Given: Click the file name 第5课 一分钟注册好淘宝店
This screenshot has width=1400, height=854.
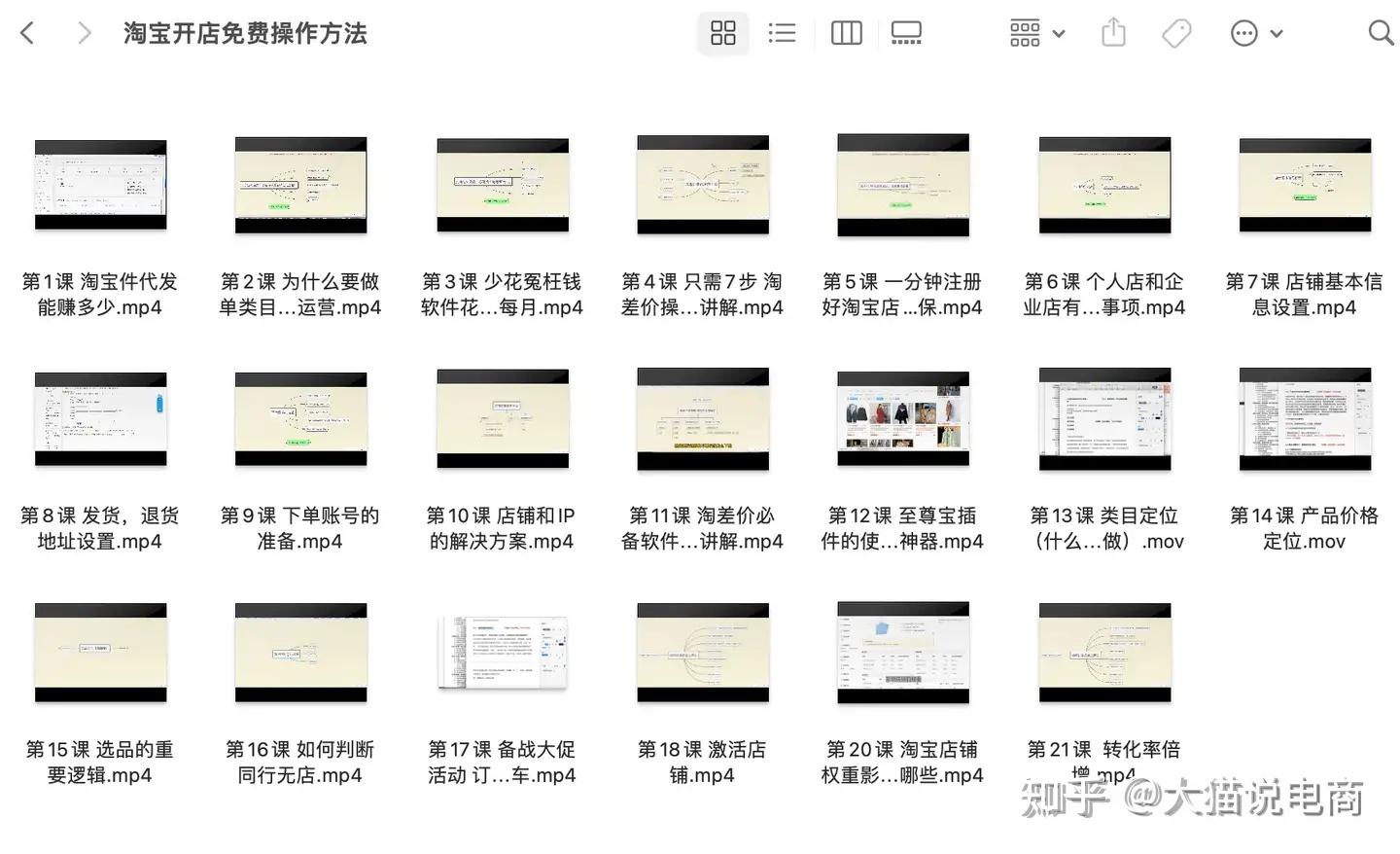Looking at the screenshot, I should 903,295.
